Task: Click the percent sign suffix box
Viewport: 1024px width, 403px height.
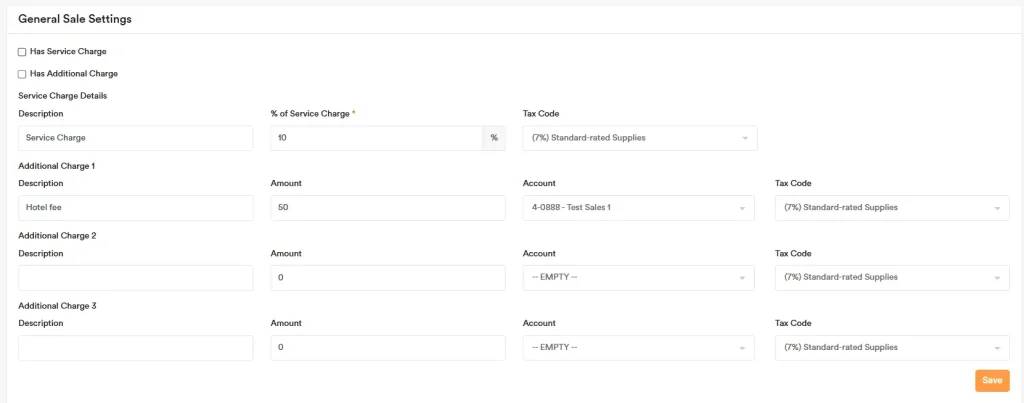Action: point(494,138)
